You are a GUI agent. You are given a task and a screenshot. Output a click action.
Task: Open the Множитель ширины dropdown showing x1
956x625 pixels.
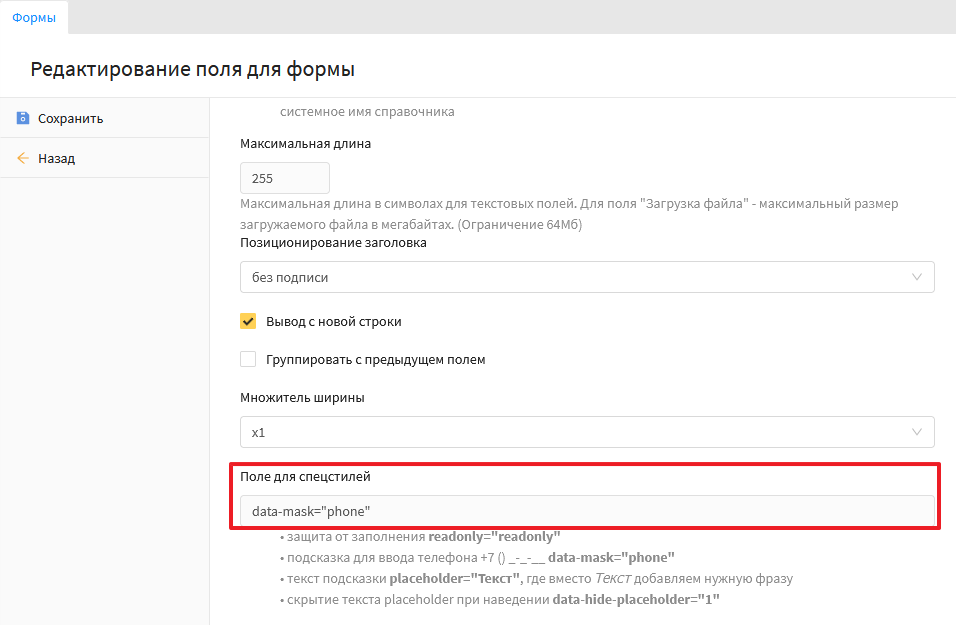click(x=587, y=432)
